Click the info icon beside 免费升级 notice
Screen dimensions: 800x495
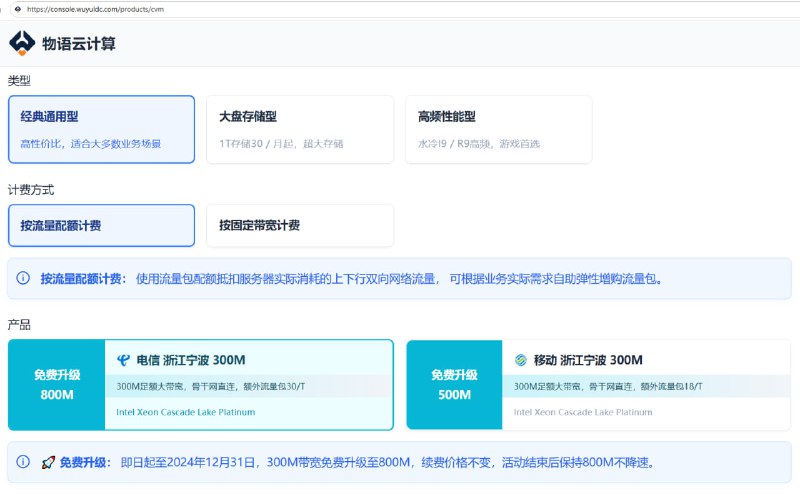(x=23, y=462)
